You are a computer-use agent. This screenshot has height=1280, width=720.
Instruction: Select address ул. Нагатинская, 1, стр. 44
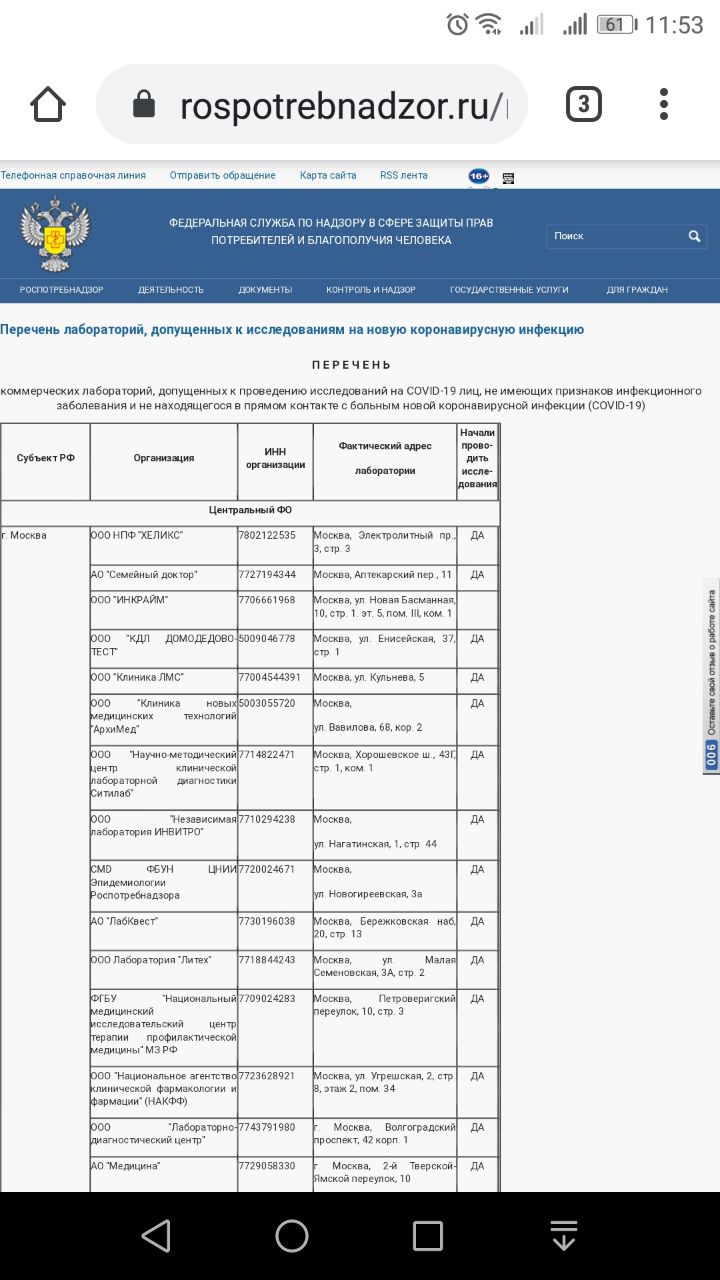376,844
